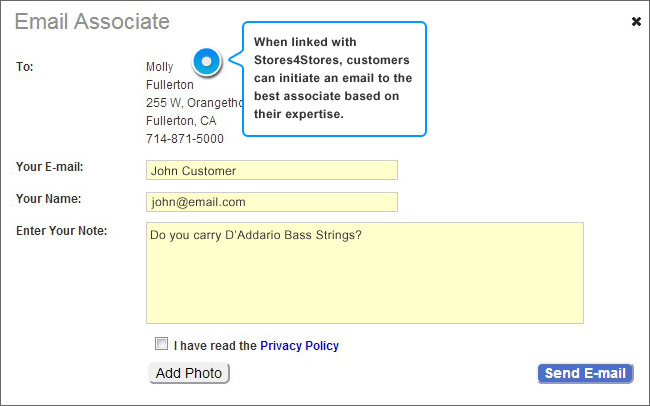650x406 pixels.
Task: Click the associate name Molly
Action: point(160,67)
